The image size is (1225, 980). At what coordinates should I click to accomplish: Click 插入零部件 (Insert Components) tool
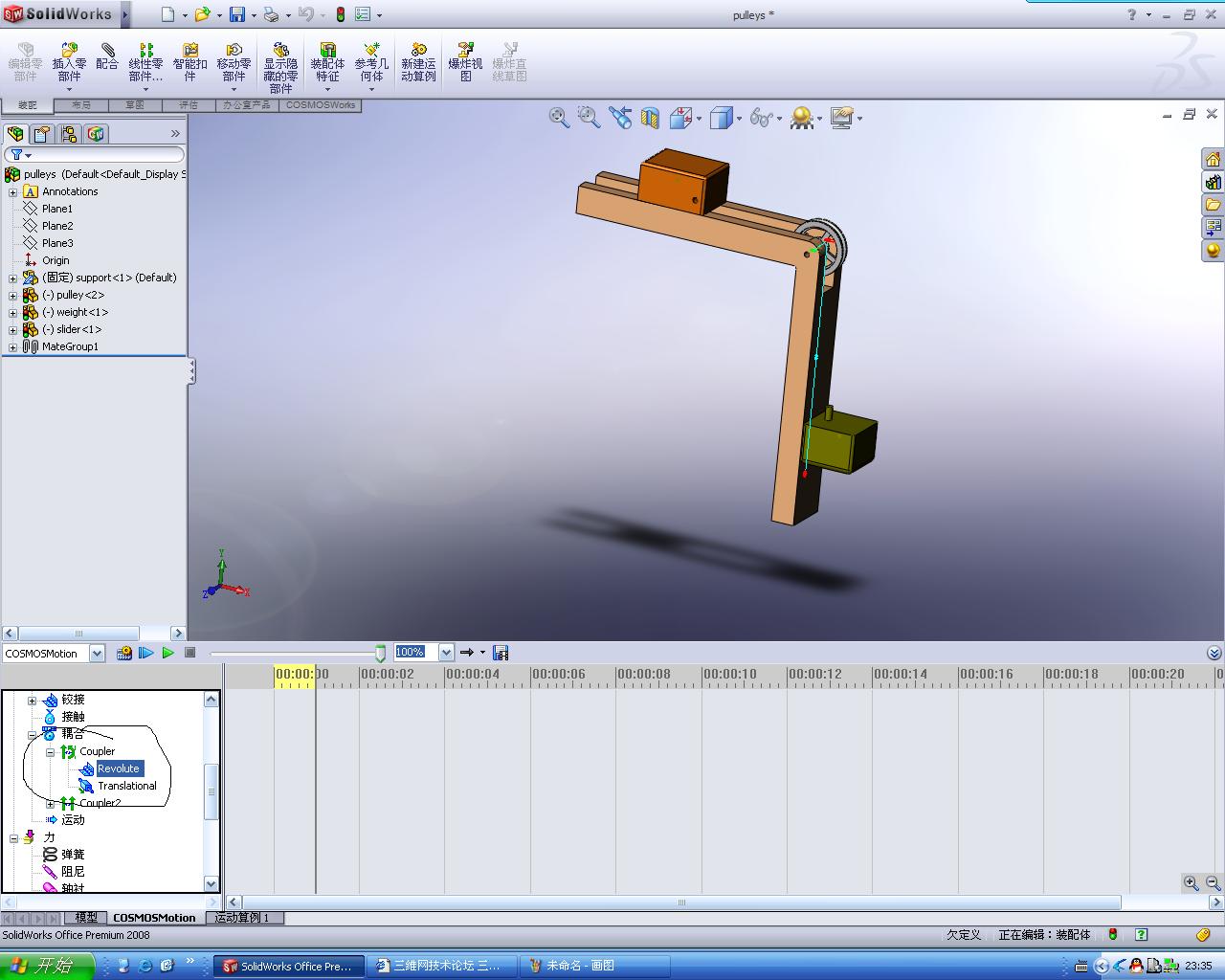69,62
